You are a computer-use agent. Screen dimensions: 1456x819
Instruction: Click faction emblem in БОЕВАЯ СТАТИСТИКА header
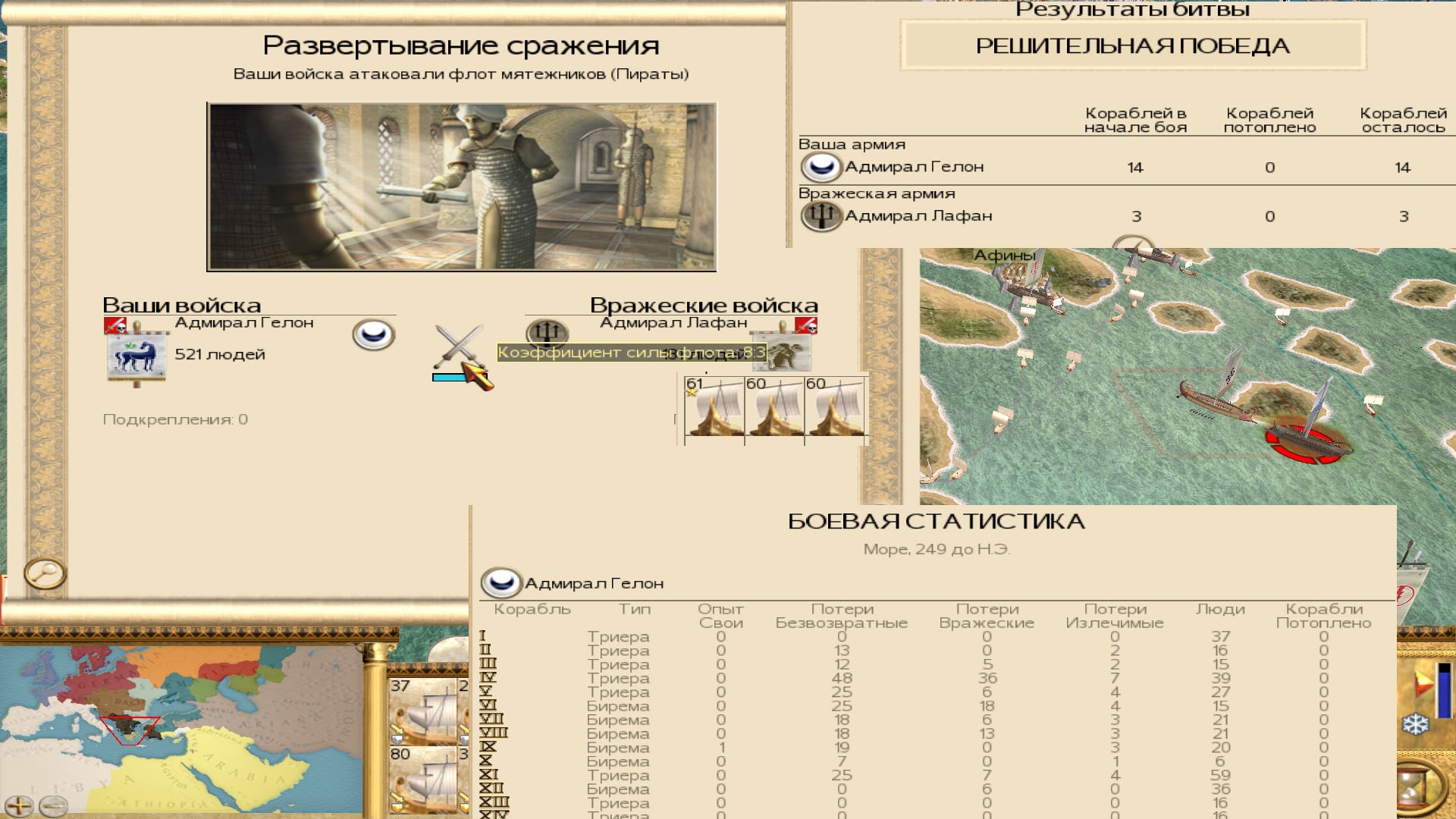pyautogui.click(x=501, y=582)
